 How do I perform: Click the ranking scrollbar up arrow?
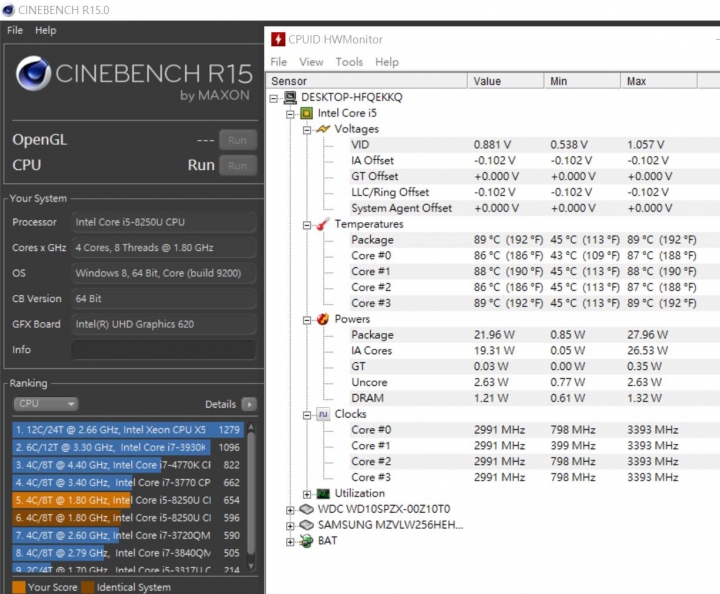click(251, 427)
